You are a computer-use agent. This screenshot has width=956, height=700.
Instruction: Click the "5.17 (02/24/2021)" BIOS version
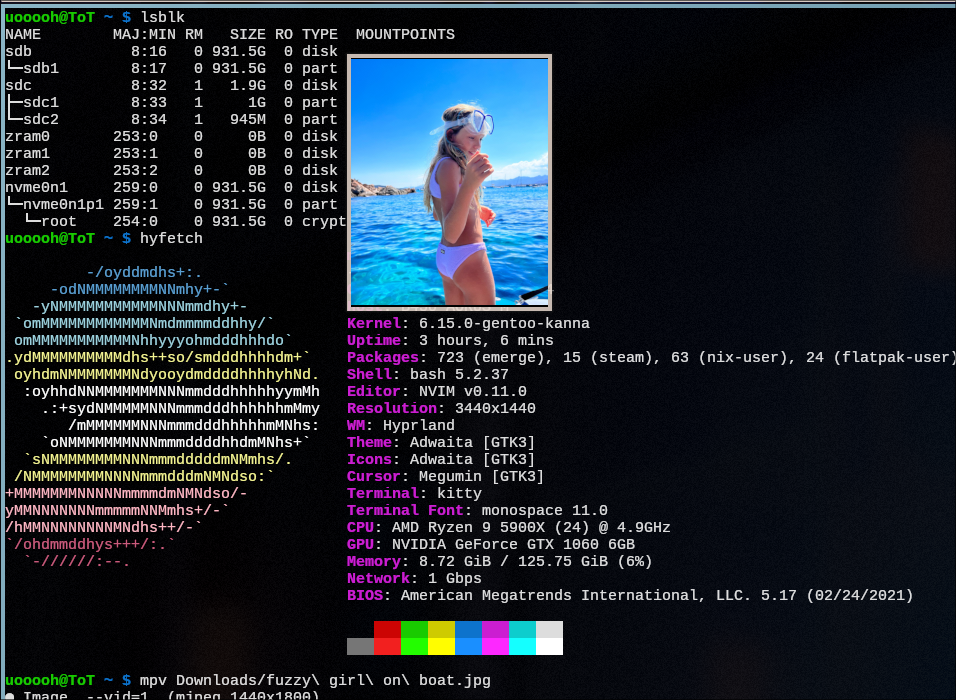pos(837,596)
